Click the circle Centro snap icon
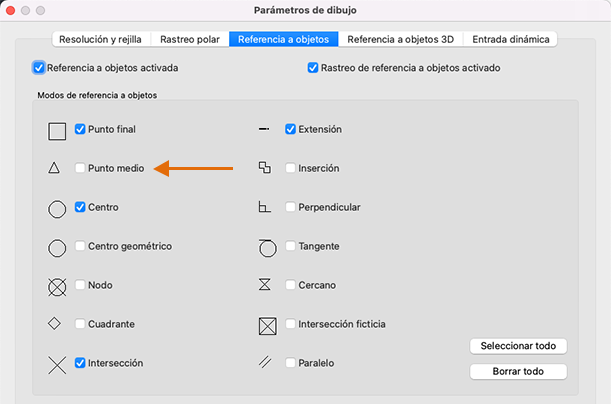The height and width of the screenshot is (404, 611). 57,208
